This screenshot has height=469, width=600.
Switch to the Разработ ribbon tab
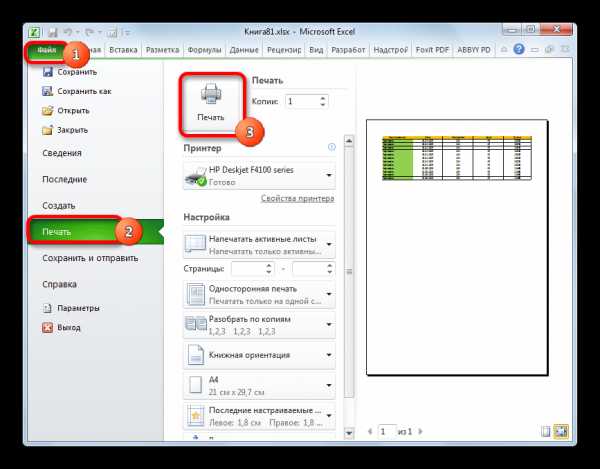coord(348,50)
